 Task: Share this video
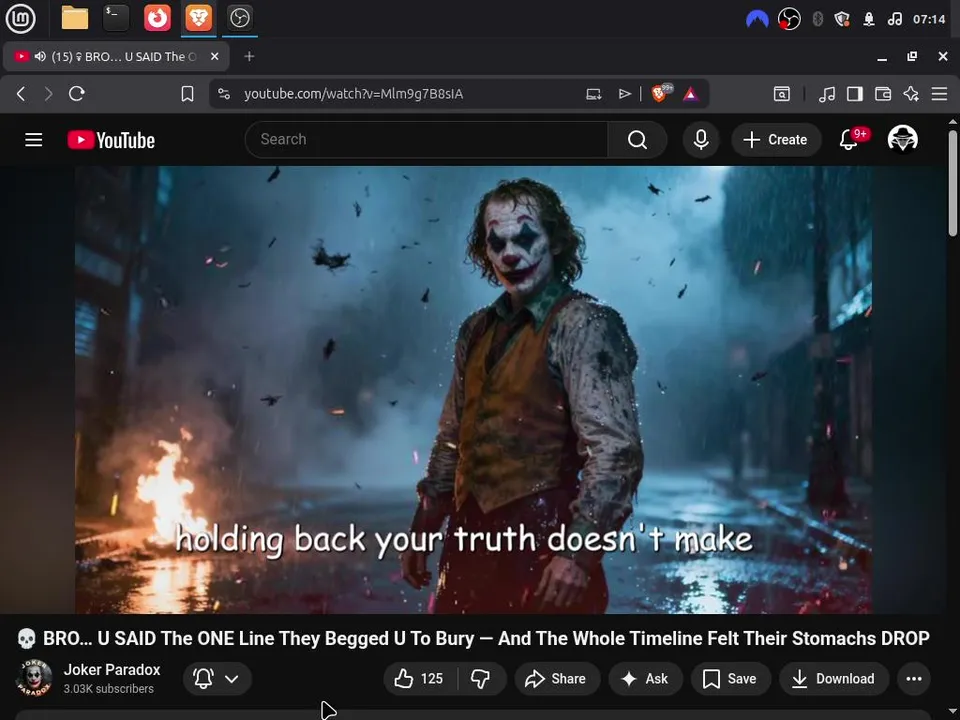point(557,678)
